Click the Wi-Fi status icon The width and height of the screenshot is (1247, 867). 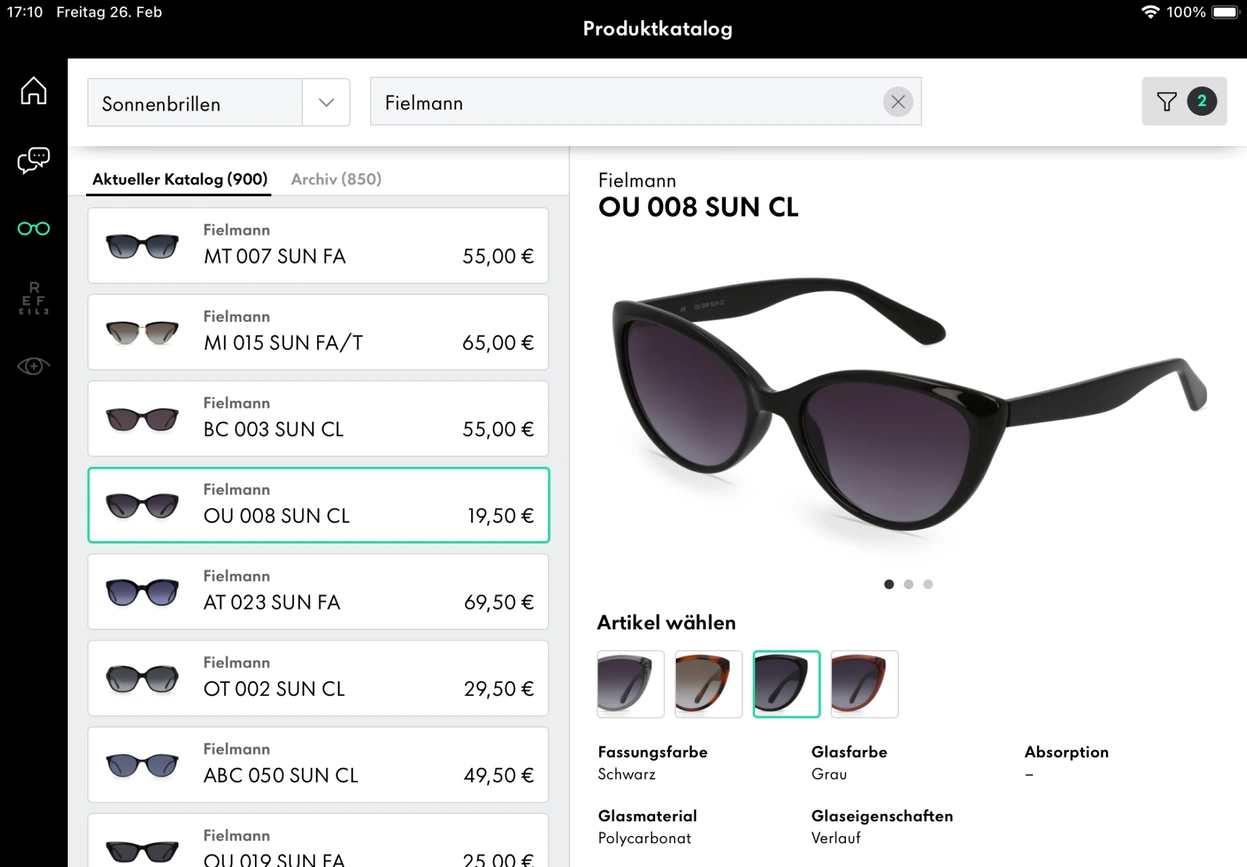(x=1150, y=12)
